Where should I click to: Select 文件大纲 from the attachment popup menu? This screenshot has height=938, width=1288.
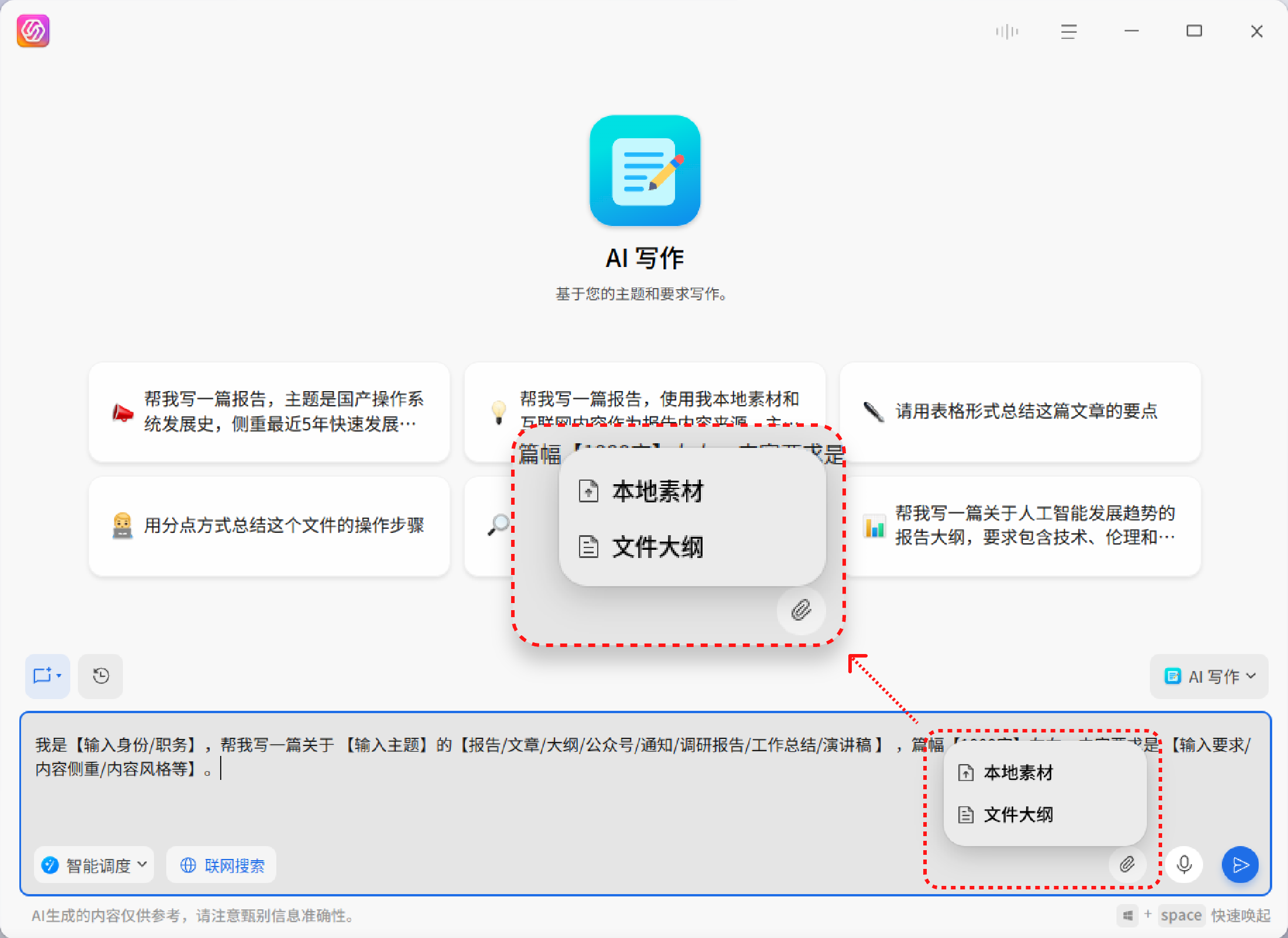tap(1018, 814)
